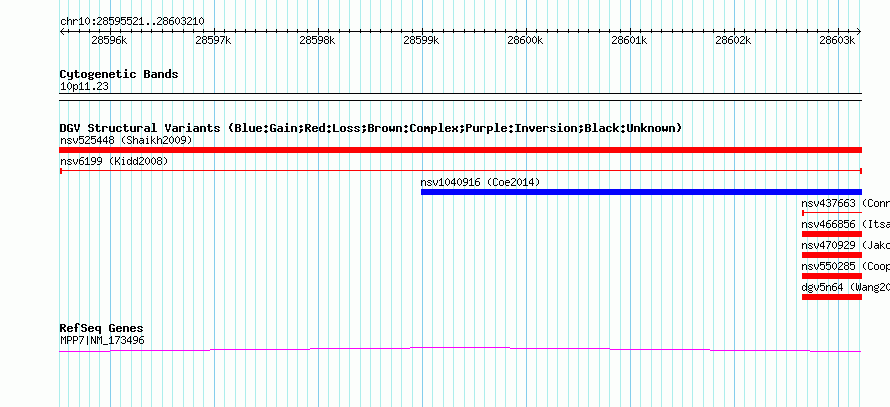
Task: Open the nsv1040916 (Coe2014) variant label
Action: (480, 183)
